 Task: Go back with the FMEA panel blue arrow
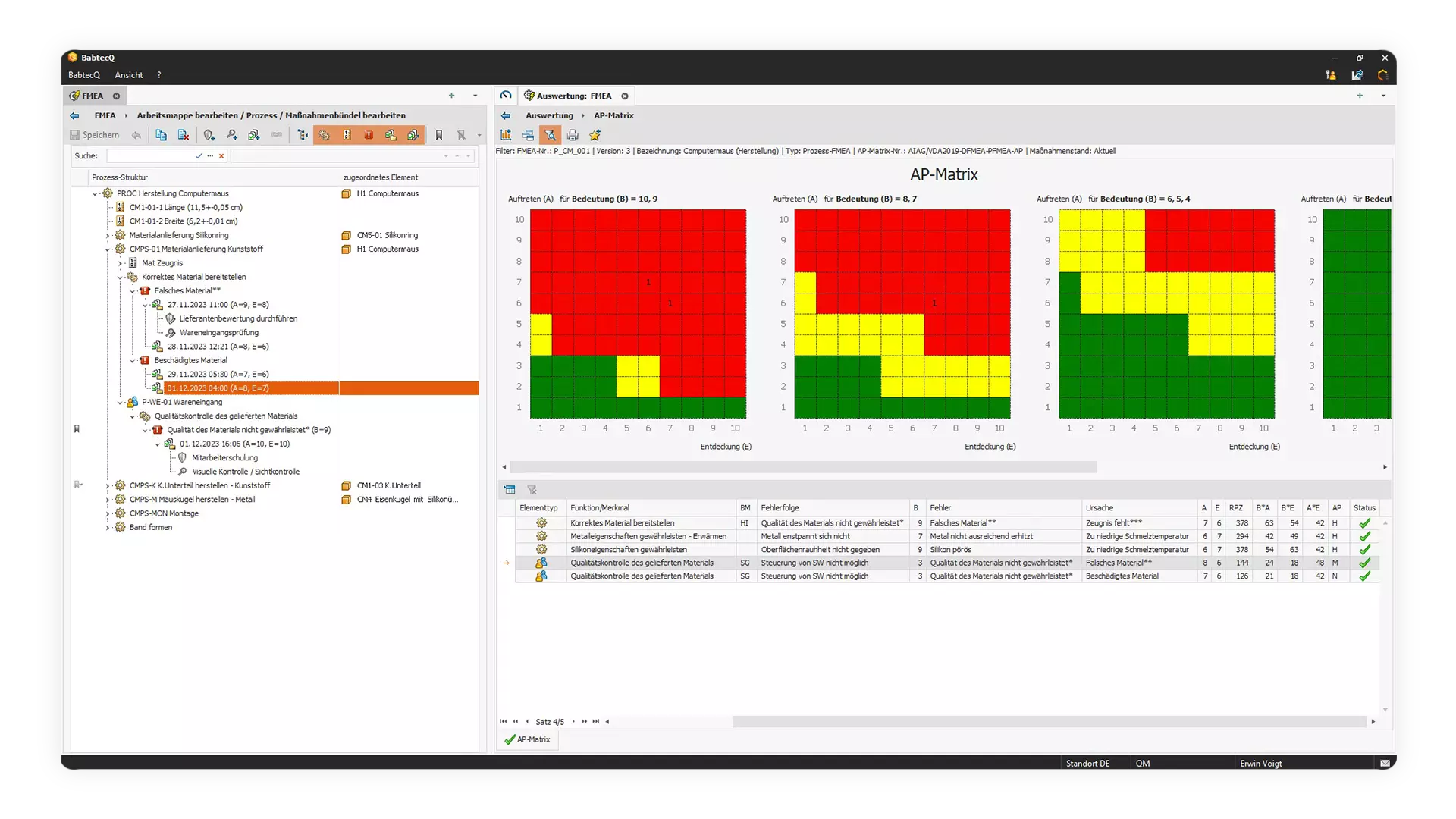point(74,115)
